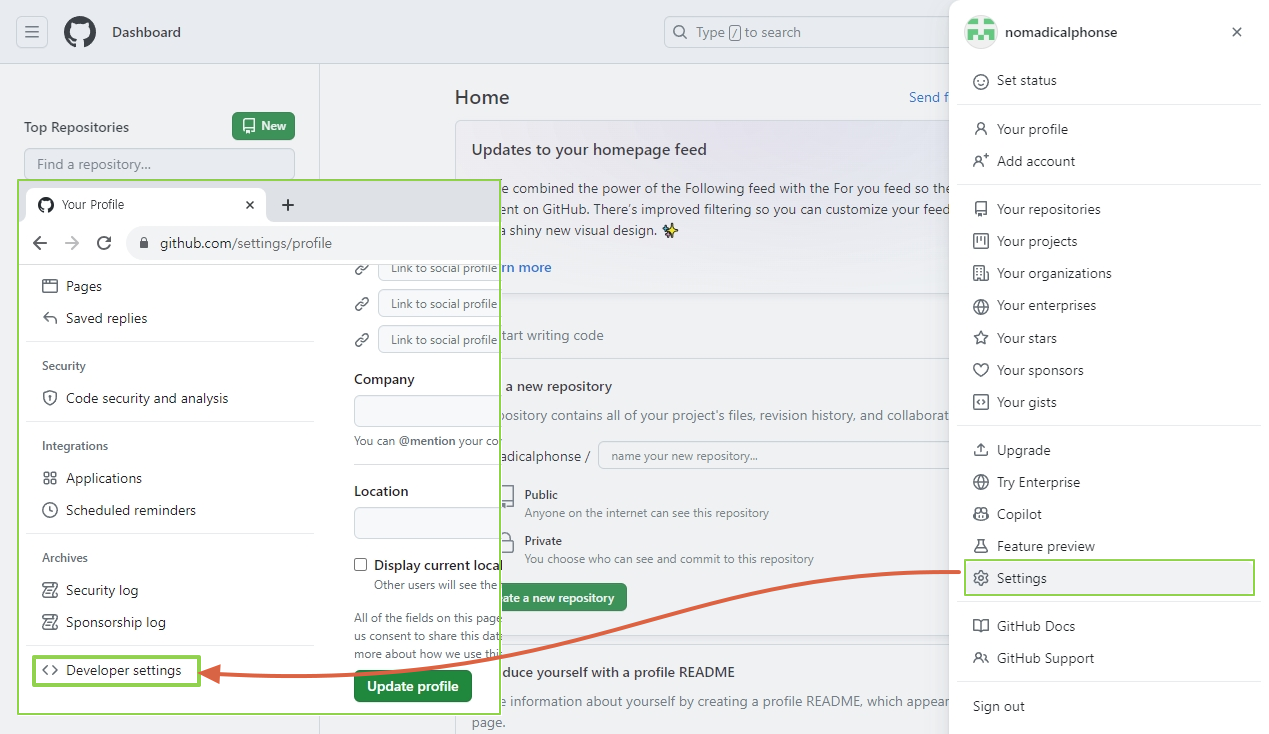Click the name your new repository field
The height and width of the screenshot is (734, 1269).
[773, 456]
